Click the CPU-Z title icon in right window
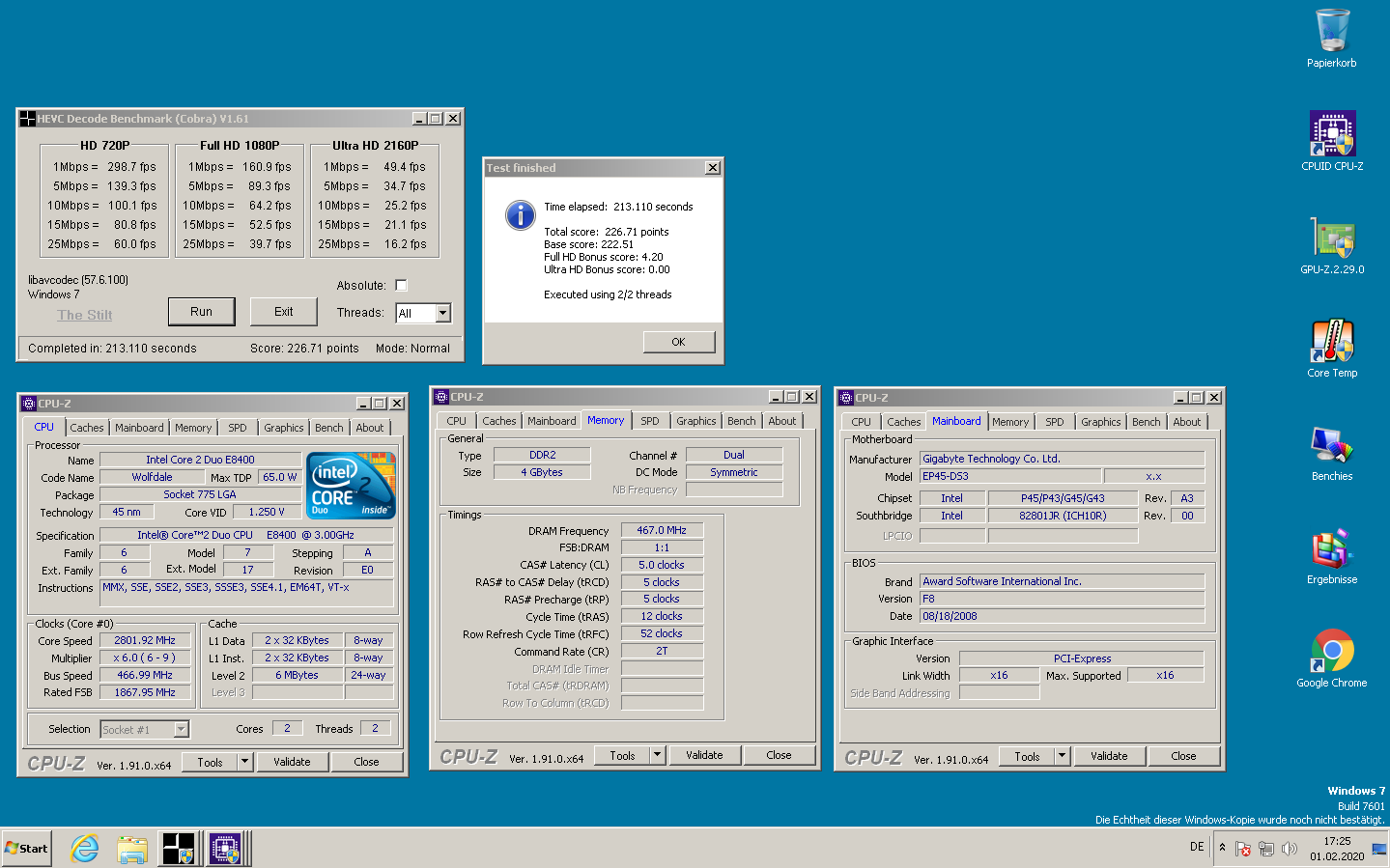This screenshot has height=868, width=1390. coord(846,398)
